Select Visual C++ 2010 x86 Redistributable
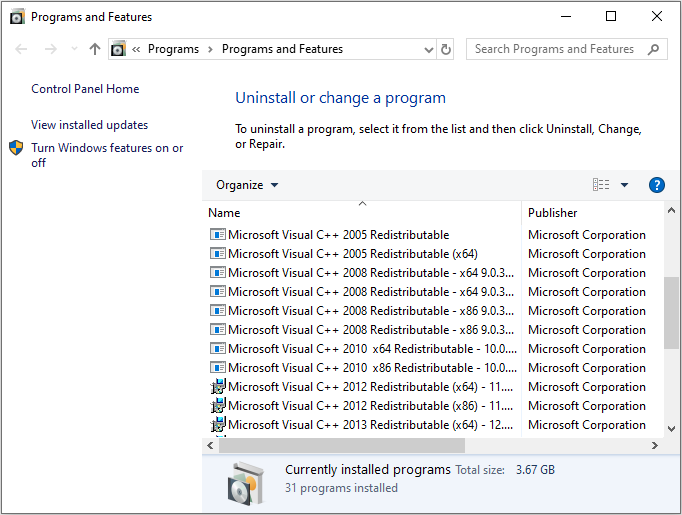The height and width of the screenshot is (515, 682). (x=372, y=368)
